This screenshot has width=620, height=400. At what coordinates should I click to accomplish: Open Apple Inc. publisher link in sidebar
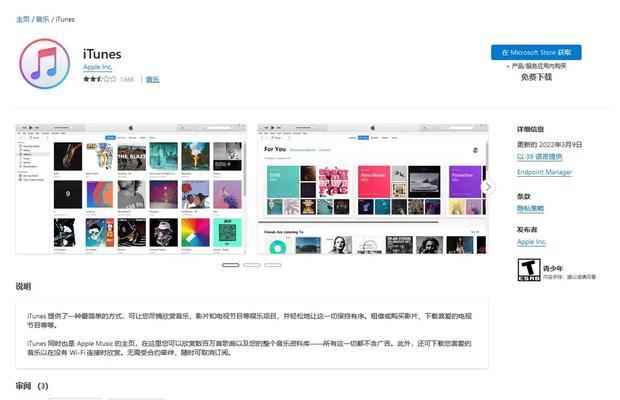pyautogui.click(x=531, y=242)
